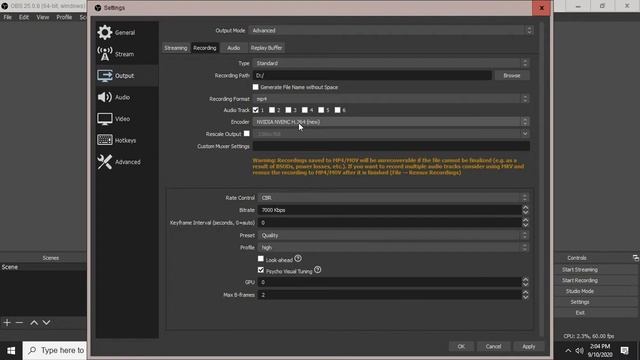
Task: Enable Audio Track 6 checkbox
Action: (337, 110)
